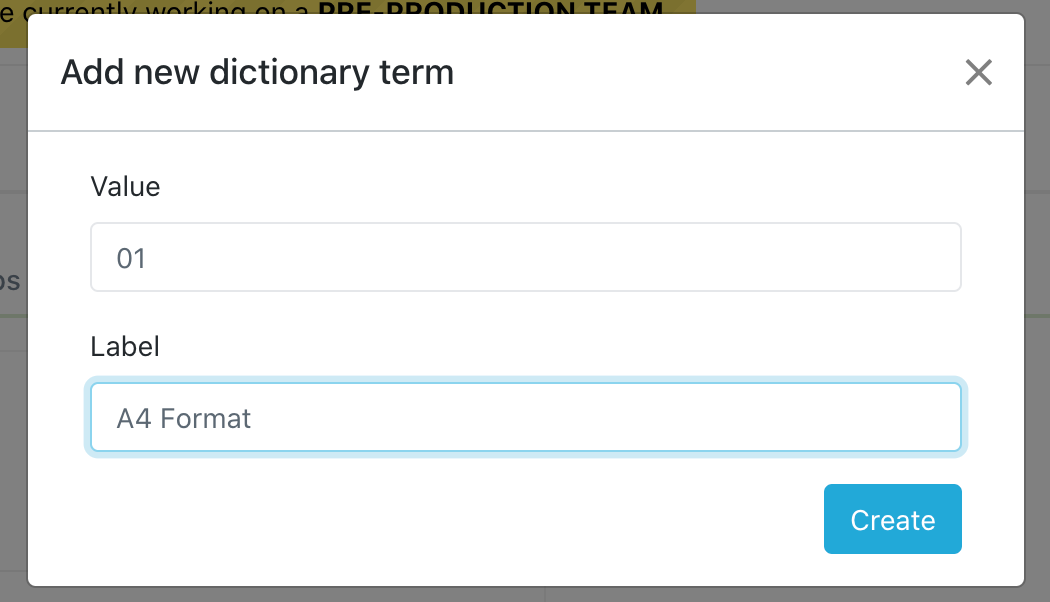This screenshot has height=602, width=1050.
Task: Select the Label input containing A4 Format
Action: 525,417
